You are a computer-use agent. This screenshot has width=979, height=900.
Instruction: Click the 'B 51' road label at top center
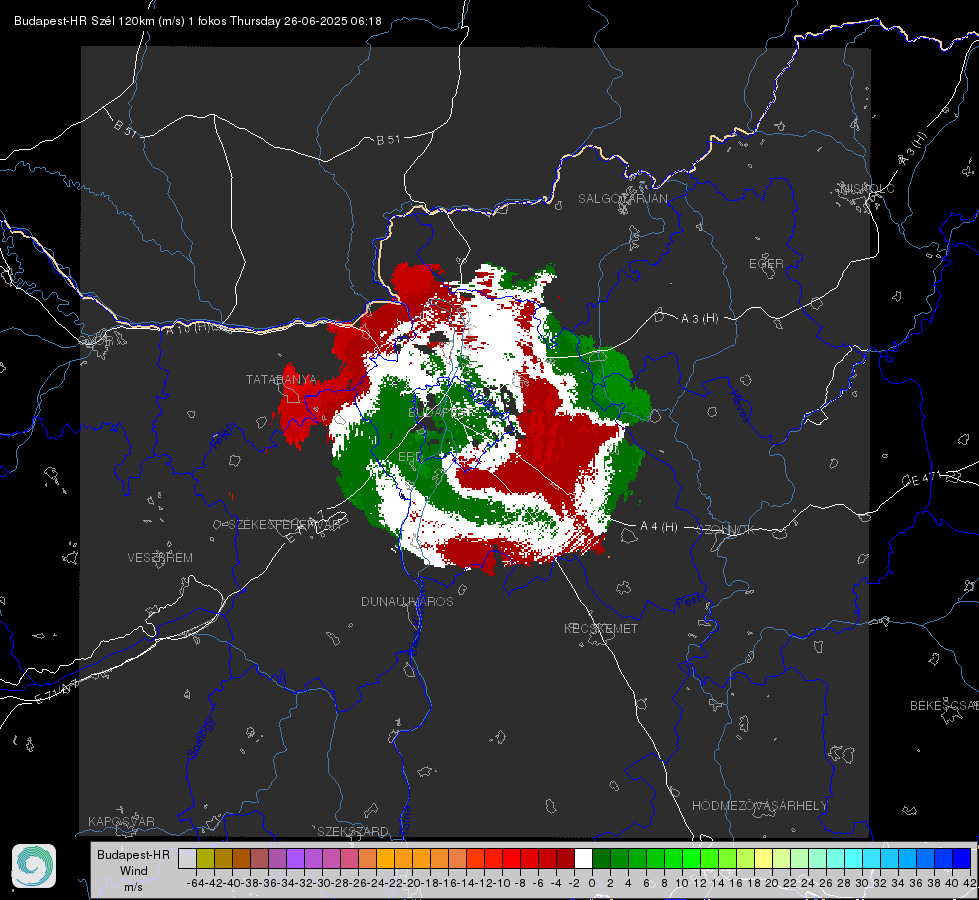(x=388, y=140)
